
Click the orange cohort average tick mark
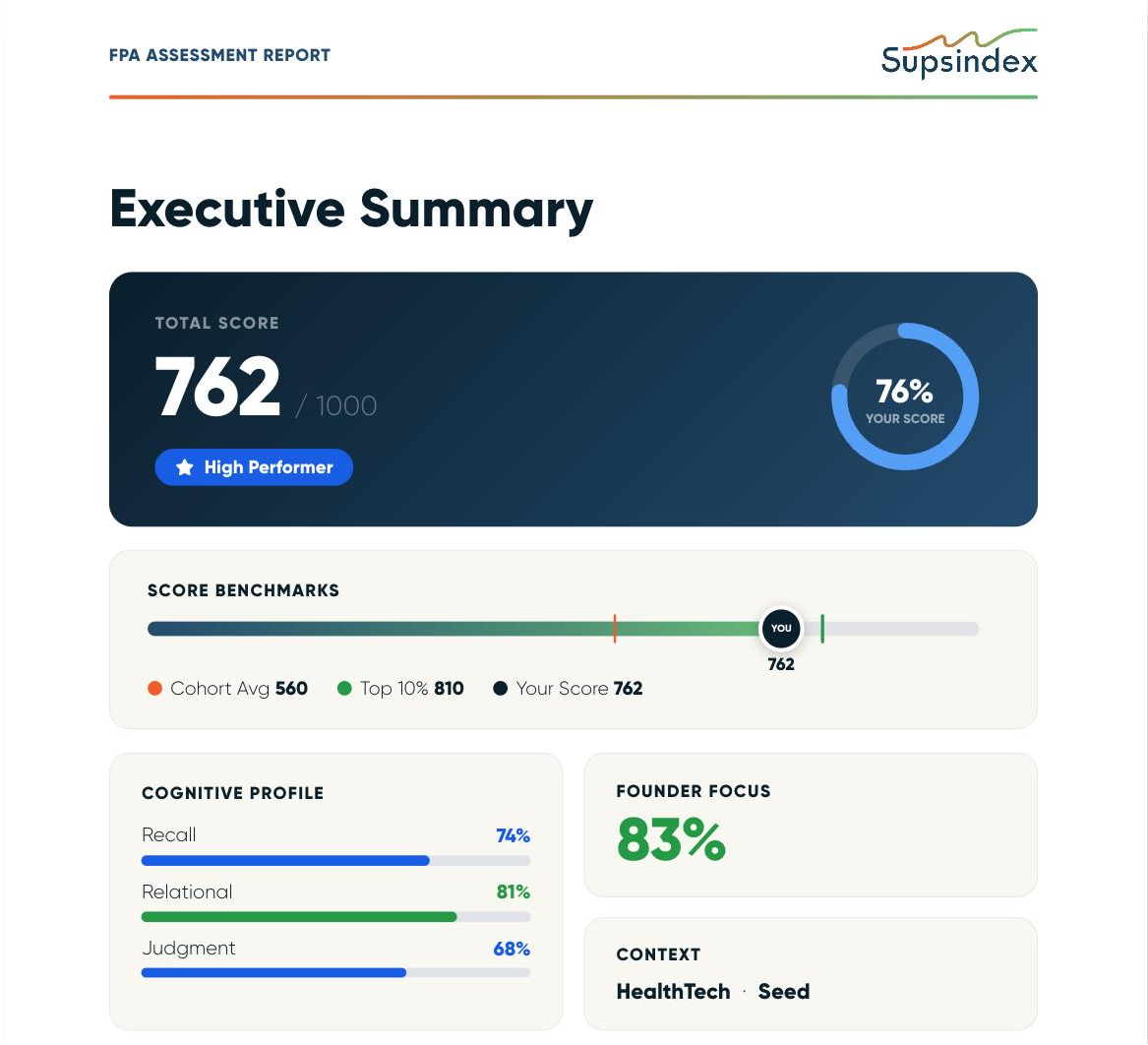(614, 629)
